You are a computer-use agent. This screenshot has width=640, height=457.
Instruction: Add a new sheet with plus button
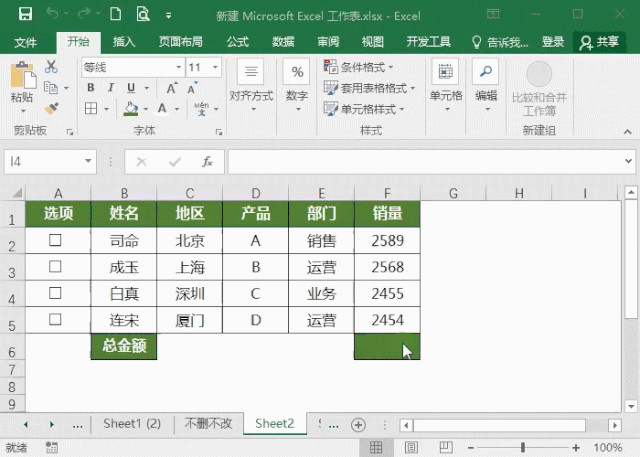pyautogui.click(x=358, y=425)
